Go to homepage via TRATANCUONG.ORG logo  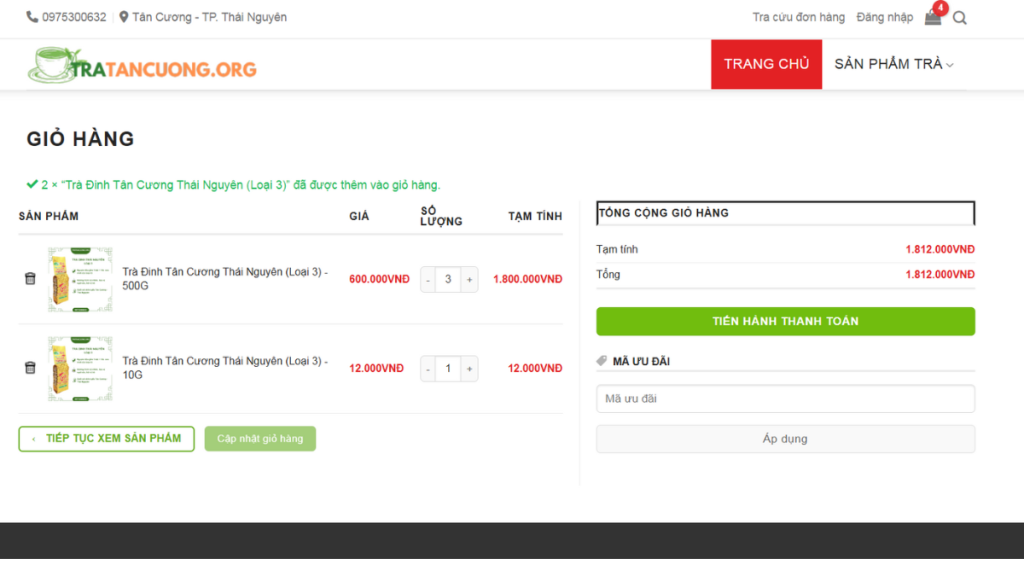point(142,65)
